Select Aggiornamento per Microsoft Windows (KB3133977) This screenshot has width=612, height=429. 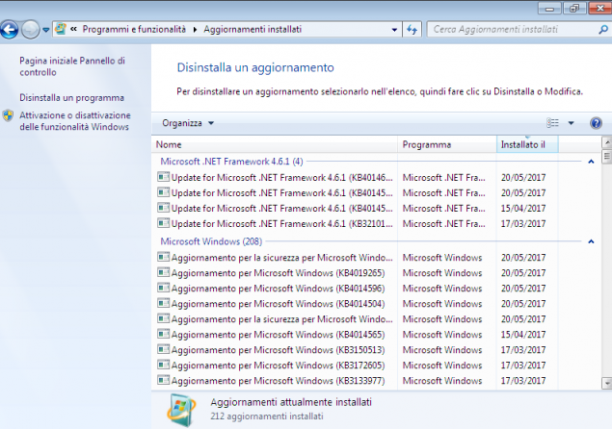[357, 381]
